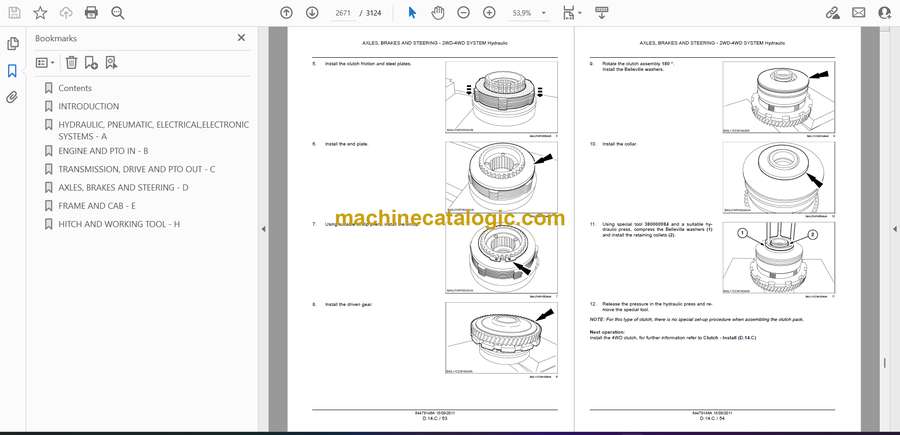Click driven gear illustration on left page
Screen dimensions: 900x435
click(501, 338)
